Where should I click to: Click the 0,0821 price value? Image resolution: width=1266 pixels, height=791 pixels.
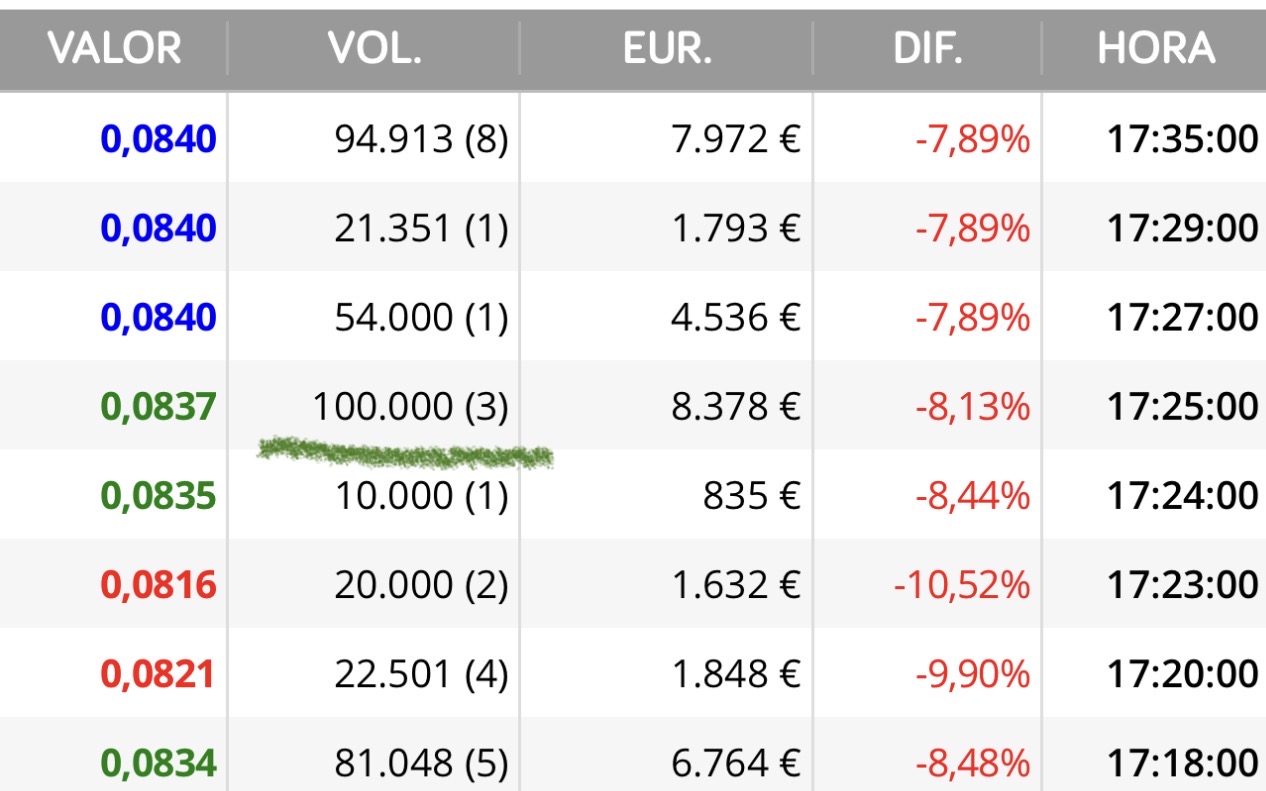coord(158,674)
